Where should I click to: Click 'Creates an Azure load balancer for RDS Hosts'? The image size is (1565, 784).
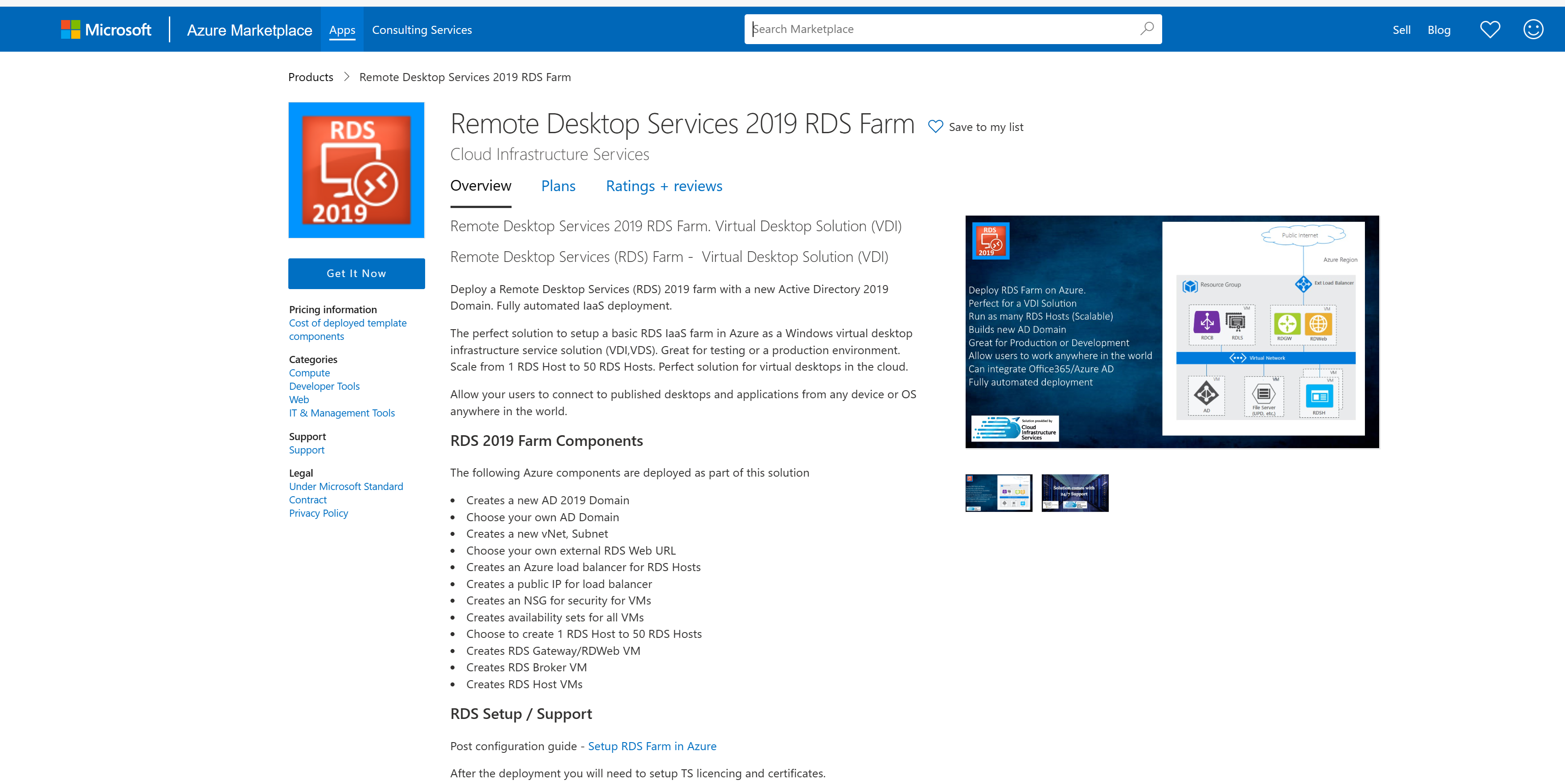click(583, 567)
